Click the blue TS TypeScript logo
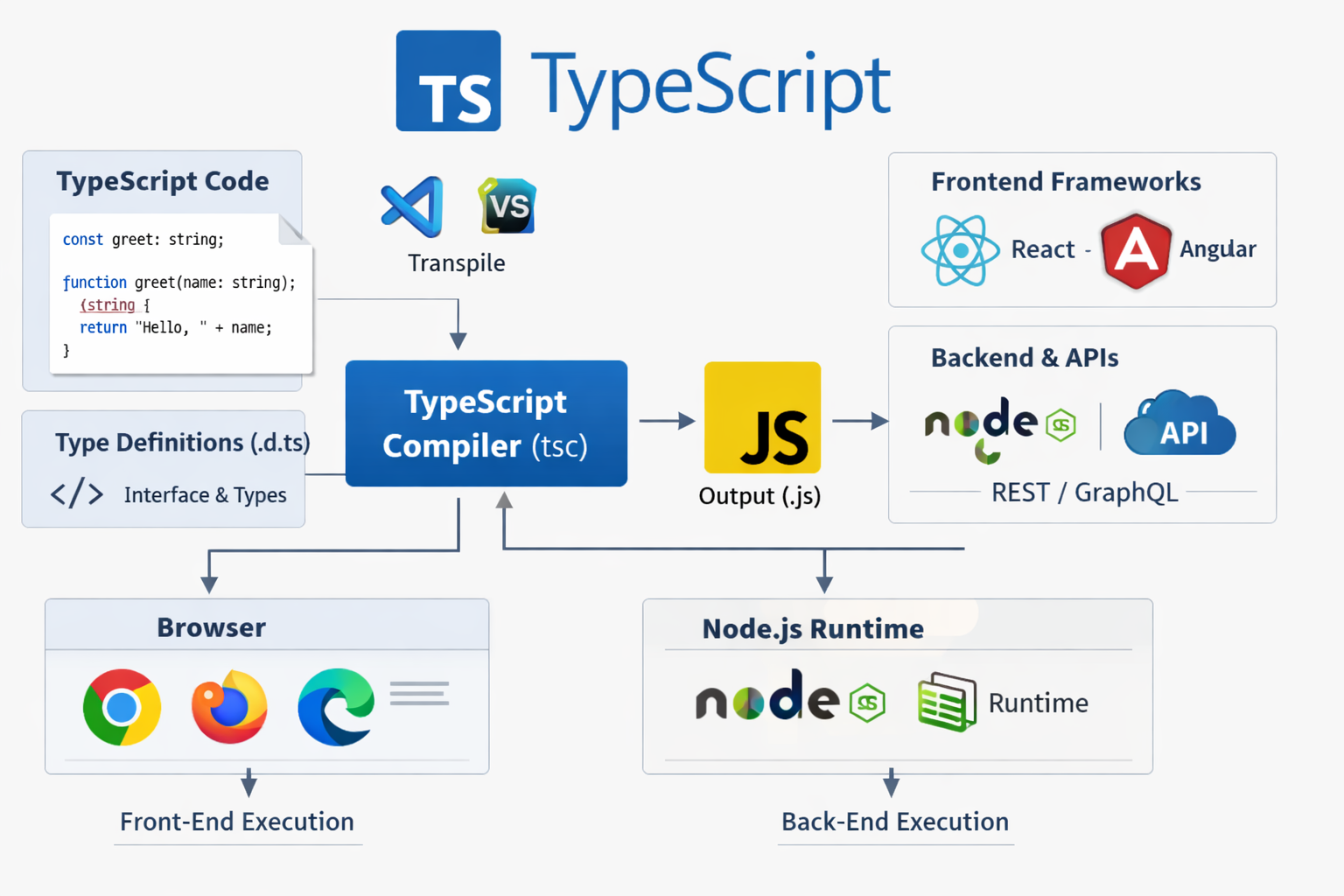This screenshot has width=1344, height=896. click(448, 80)
